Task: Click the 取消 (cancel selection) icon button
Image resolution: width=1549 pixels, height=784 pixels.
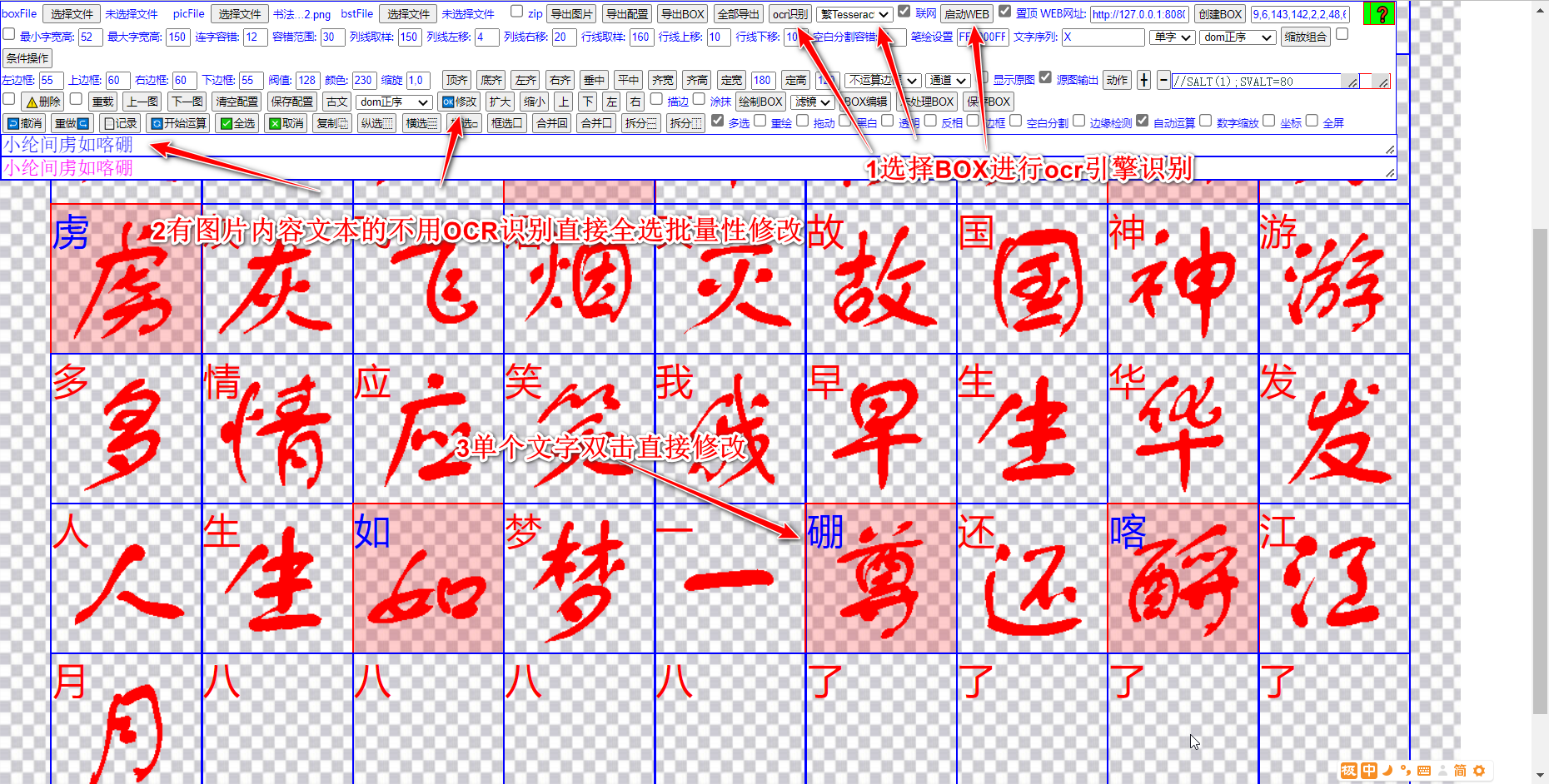Action: pos(286,122)
